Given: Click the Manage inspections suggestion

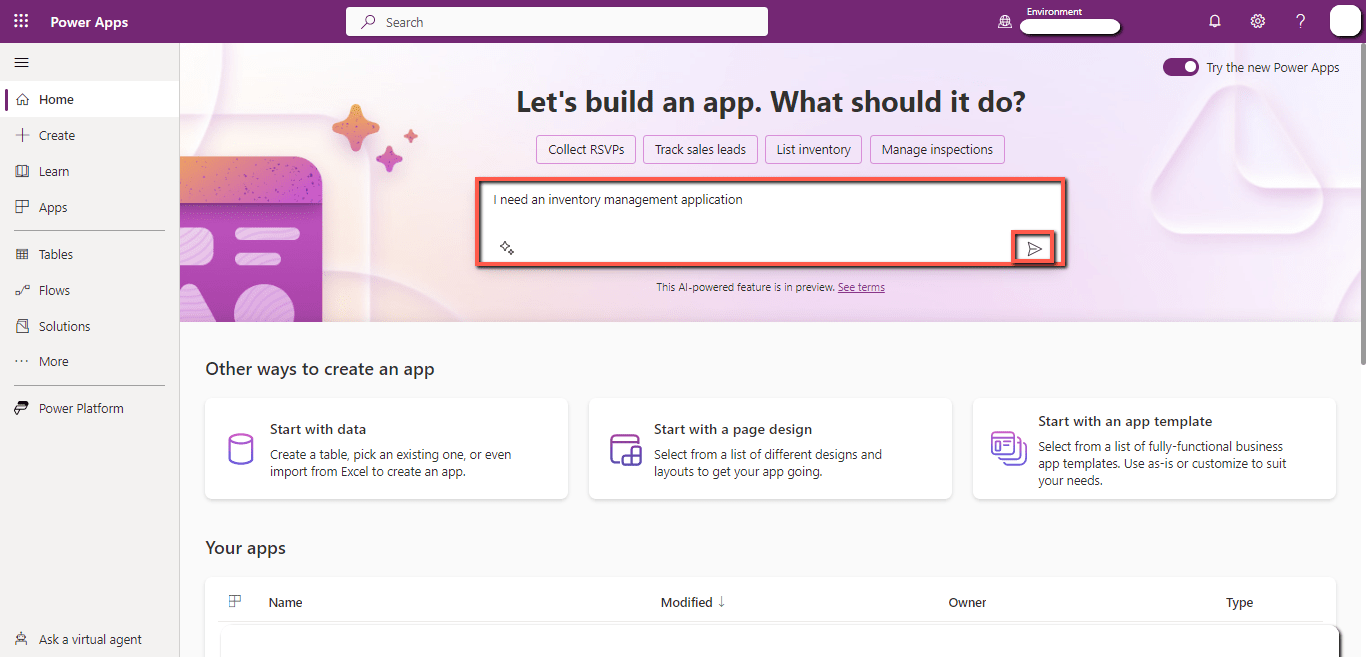Looking at the screenshot, I should [937, 149].
